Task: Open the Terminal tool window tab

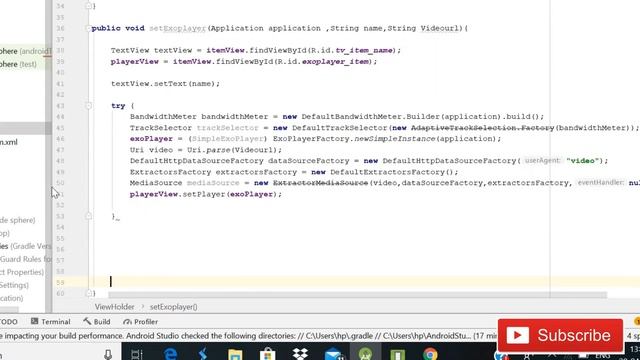Action: pyautogui.click(x=51, y=322)
